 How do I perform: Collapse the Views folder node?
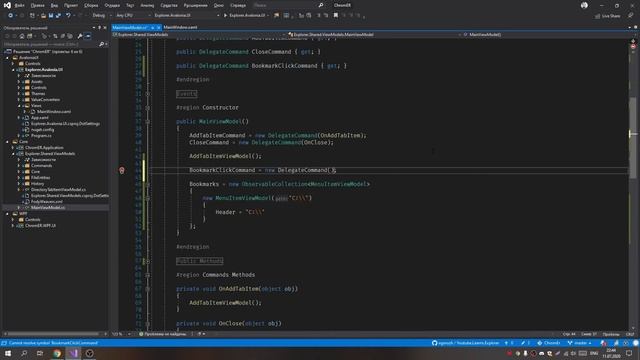coord(19,106)
